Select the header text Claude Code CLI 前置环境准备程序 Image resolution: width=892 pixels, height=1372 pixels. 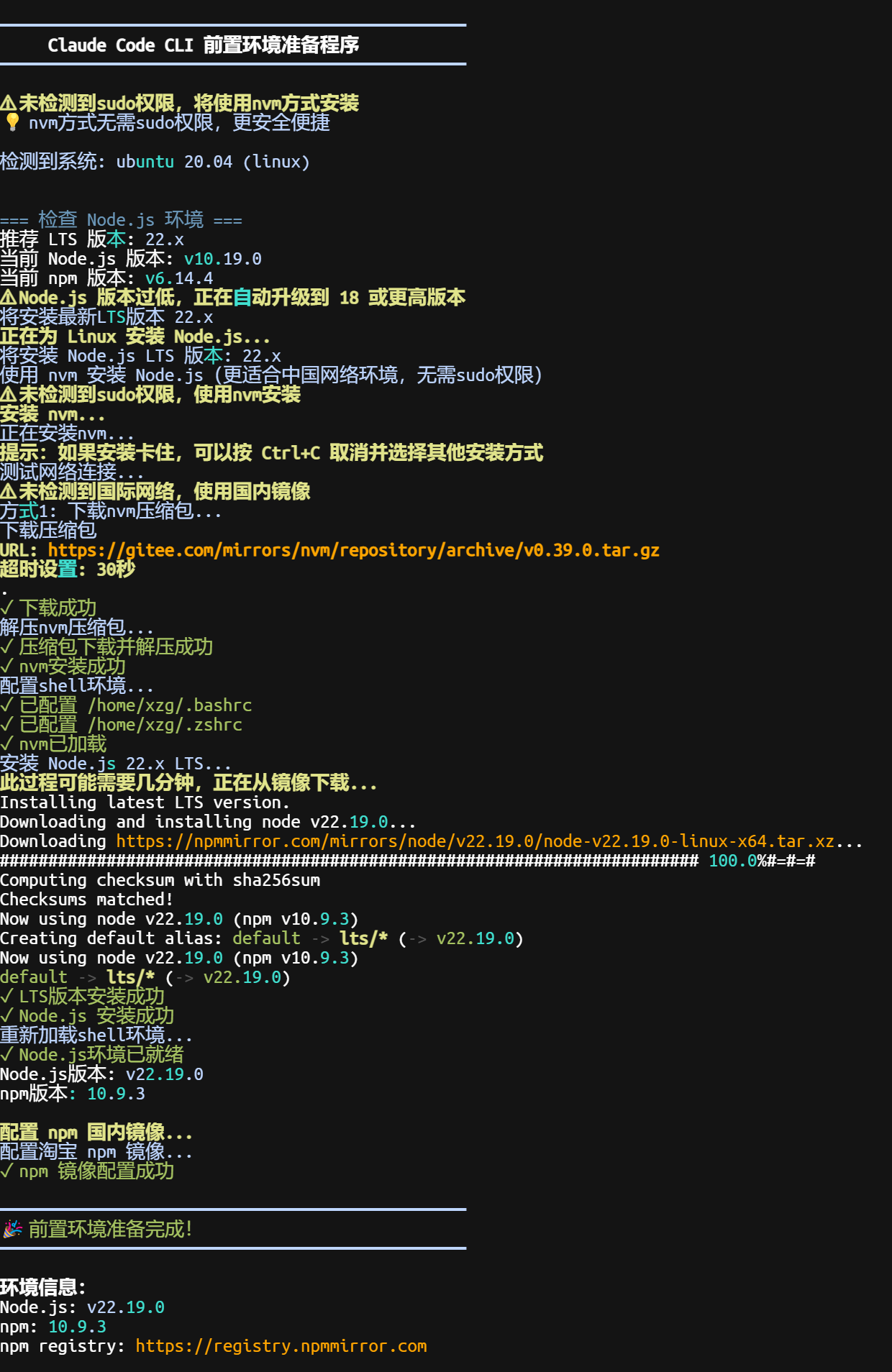pyautogui.click(x=204, y=45)
